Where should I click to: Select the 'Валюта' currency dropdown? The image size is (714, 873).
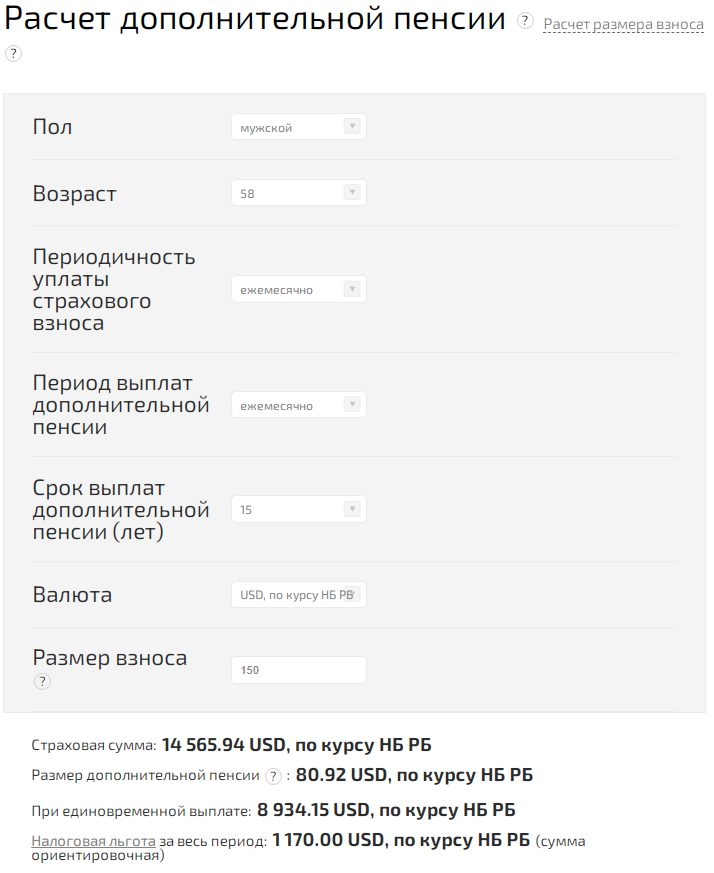point(298,594)
